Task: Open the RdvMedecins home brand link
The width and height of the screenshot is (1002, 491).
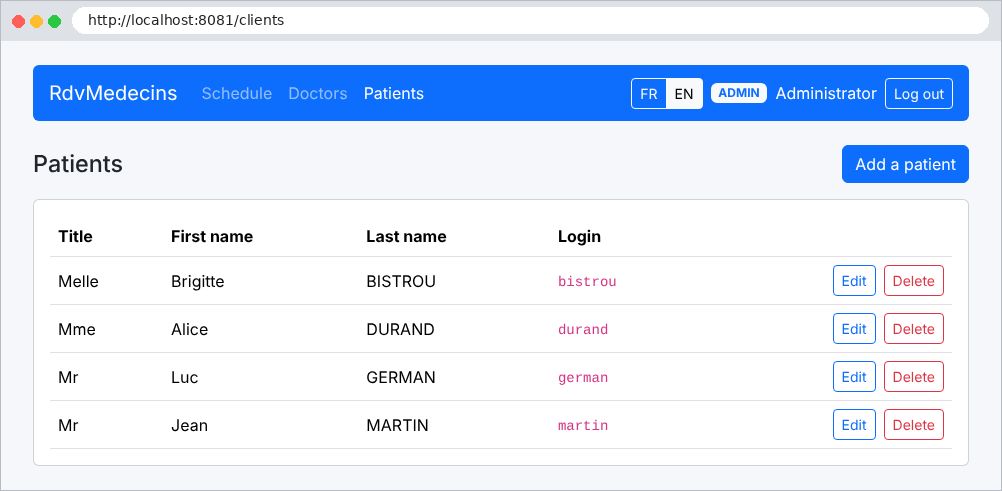Action: tap(113, 93)
